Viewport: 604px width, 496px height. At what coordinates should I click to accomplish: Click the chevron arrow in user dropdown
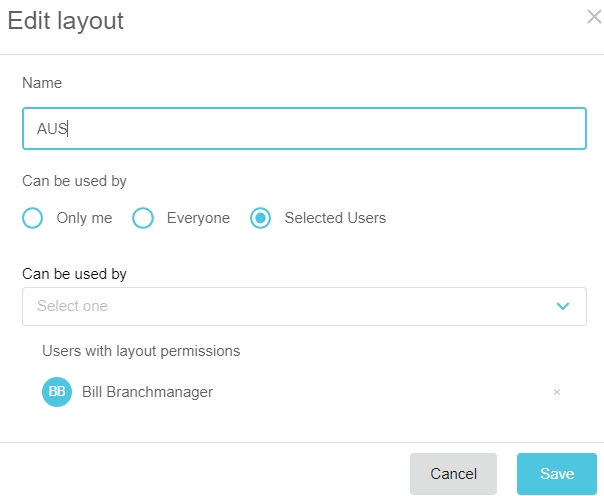point(563,306)
